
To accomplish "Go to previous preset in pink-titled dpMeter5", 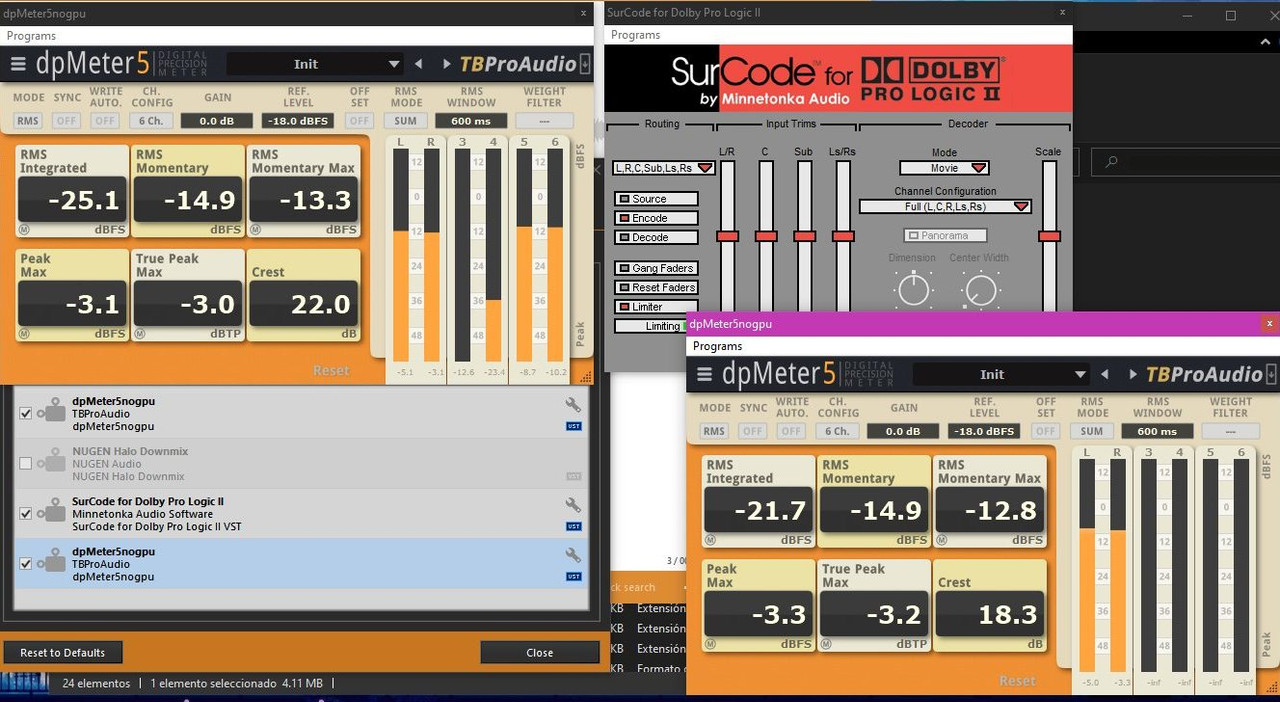I will point(1105,374).
